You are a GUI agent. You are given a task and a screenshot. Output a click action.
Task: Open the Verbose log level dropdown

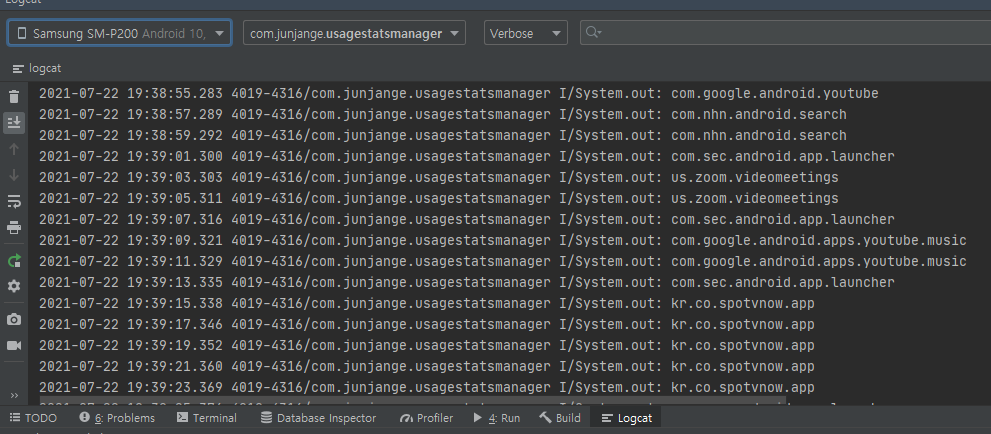coord(526,33)
